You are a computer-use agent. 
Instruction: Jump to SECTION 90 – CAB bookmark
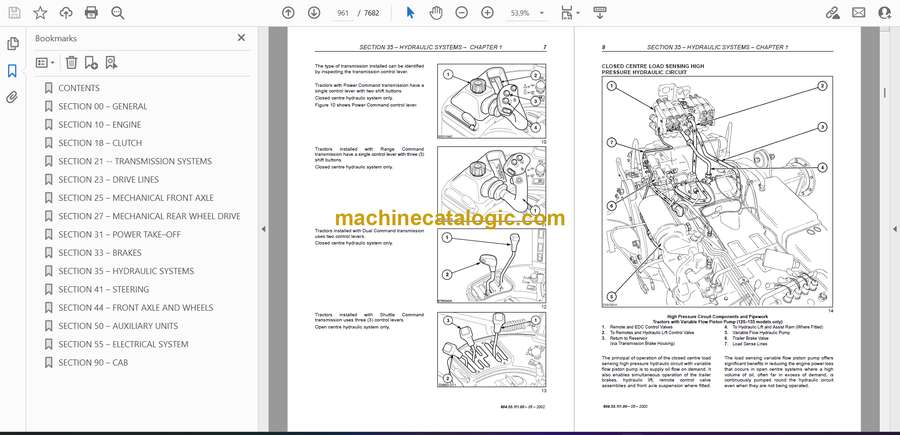[x=93, y=363]
